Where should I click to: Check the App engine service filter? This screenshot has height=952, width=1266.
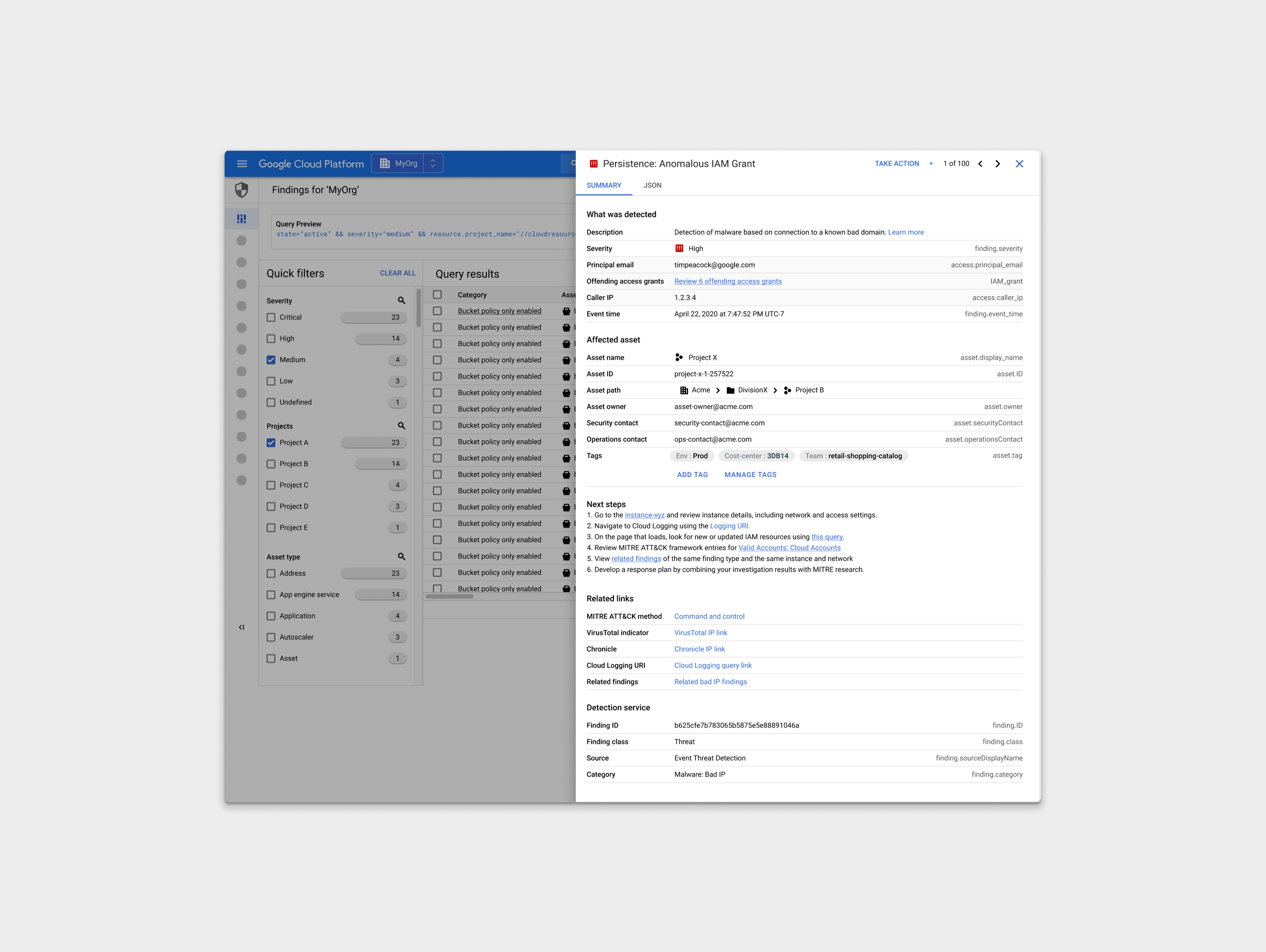point(272,595)
